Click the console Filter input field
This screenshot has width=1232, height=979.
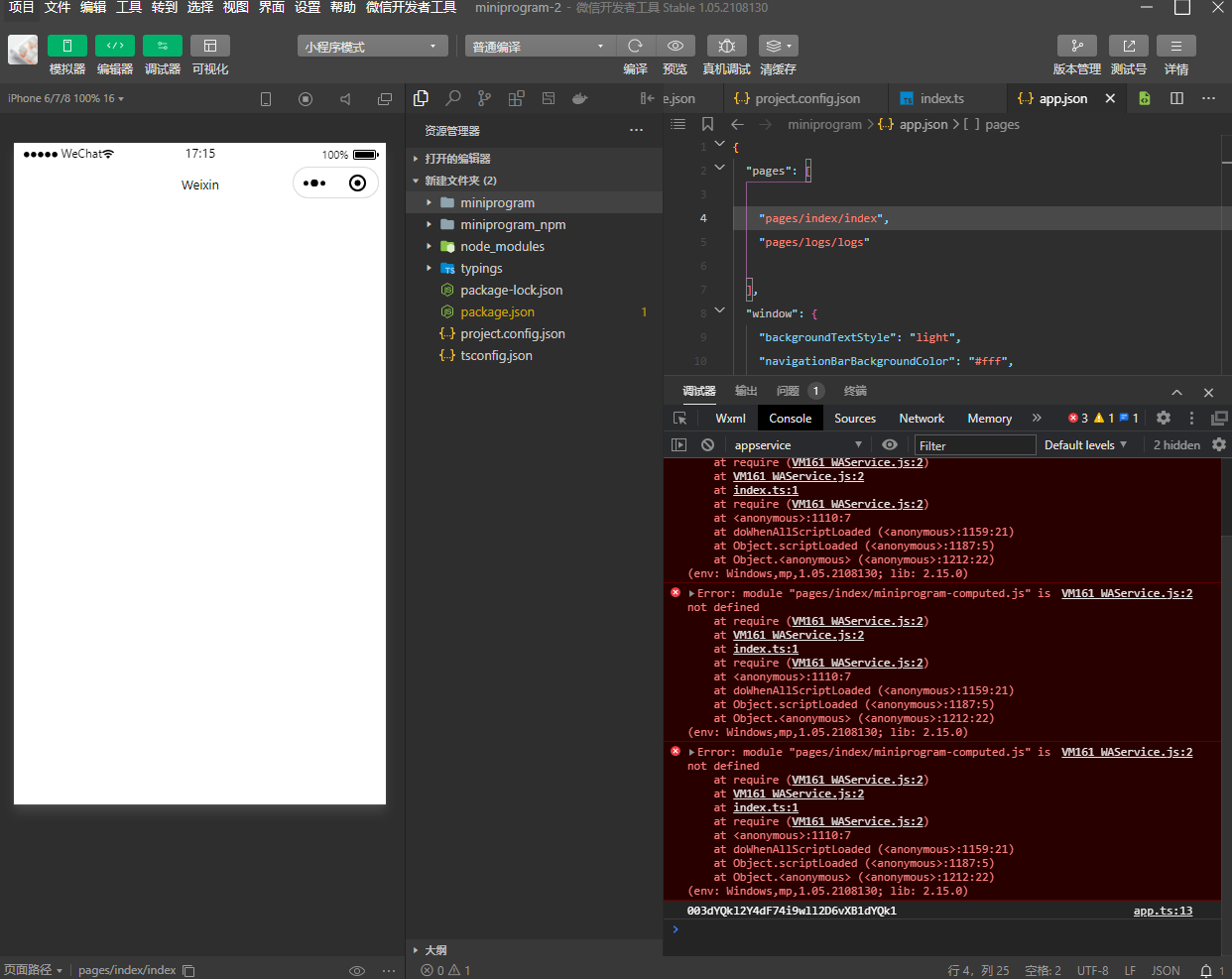coord(975,445)
